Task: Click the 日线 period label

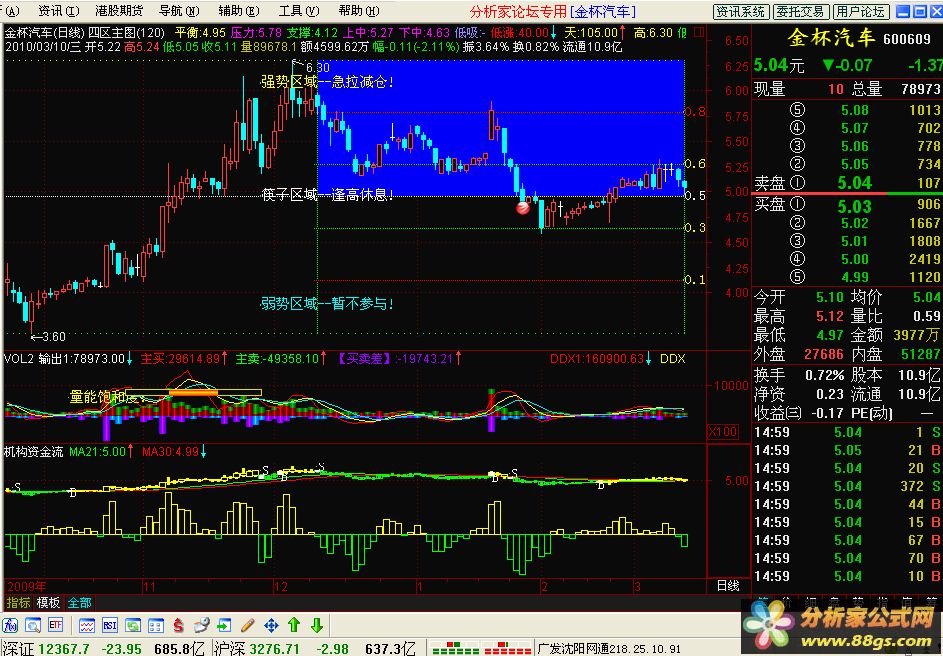Action: pyautogui.click(x=728, y=586)
